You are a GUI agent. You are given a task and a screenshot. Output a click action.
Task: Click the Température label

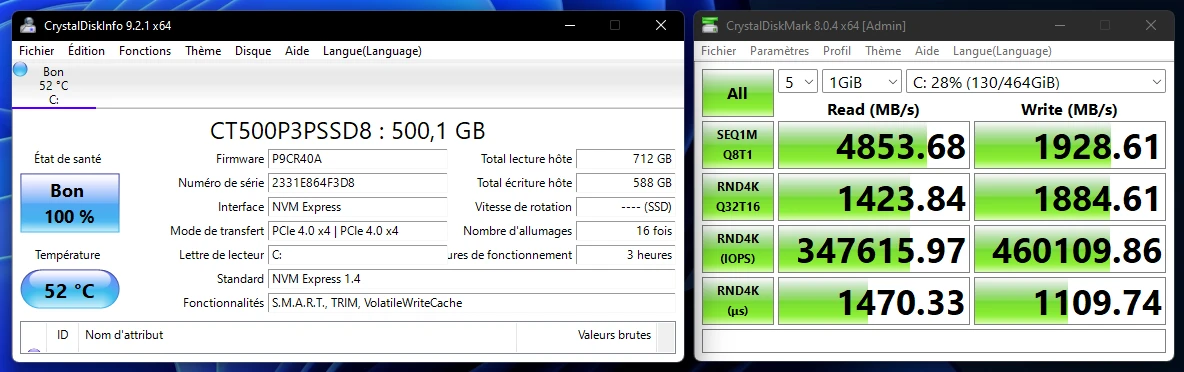click(x=67, y=255)
